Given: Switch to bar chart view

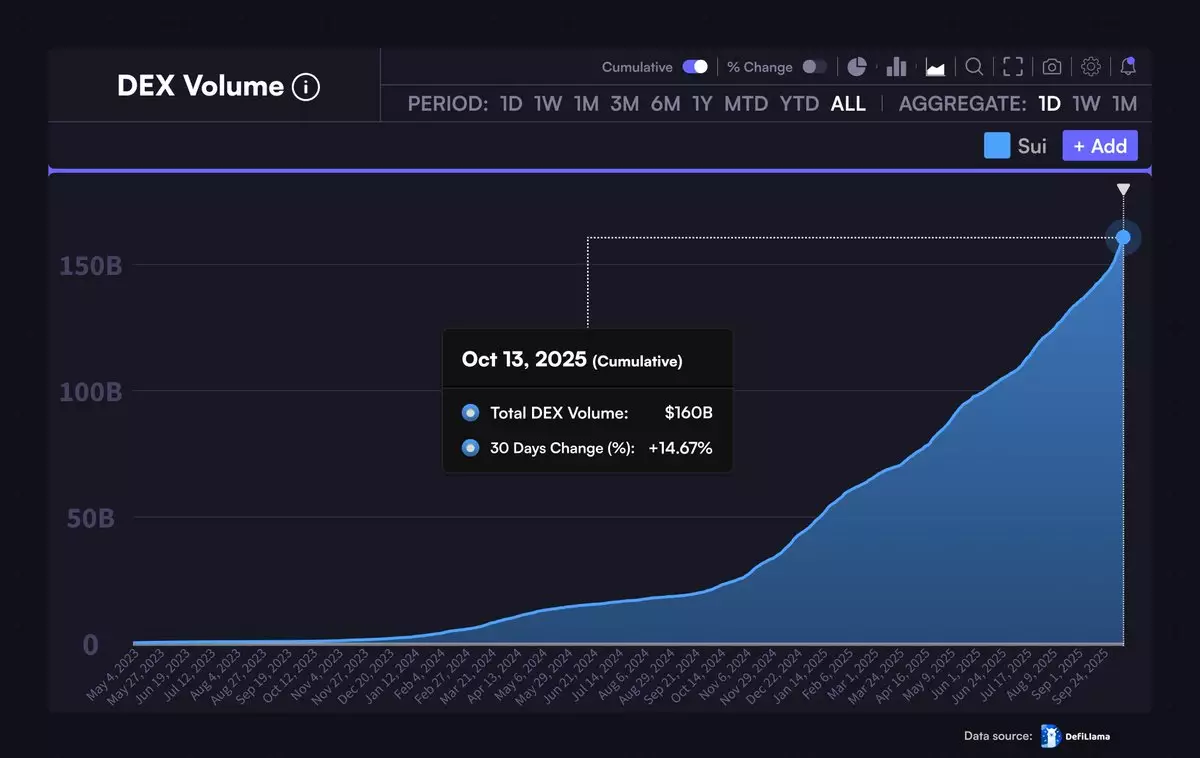Looking at the screenshot, I should pyautogui.click(x=896, y=67).
